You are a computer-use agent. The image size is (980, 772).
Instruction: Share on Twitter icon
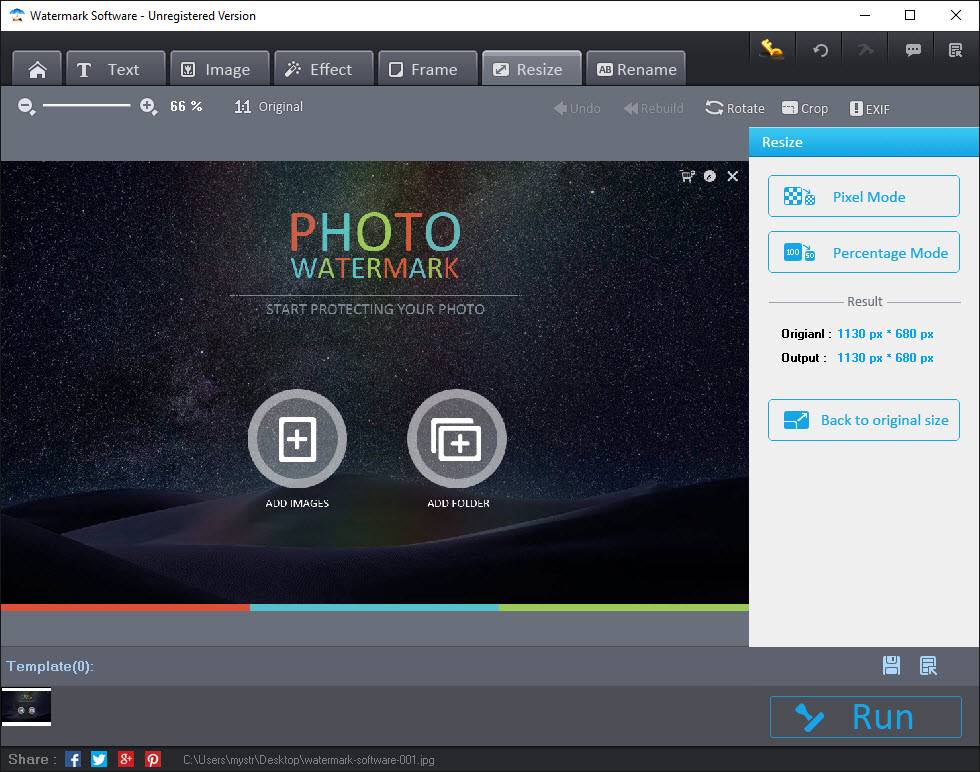99,759
